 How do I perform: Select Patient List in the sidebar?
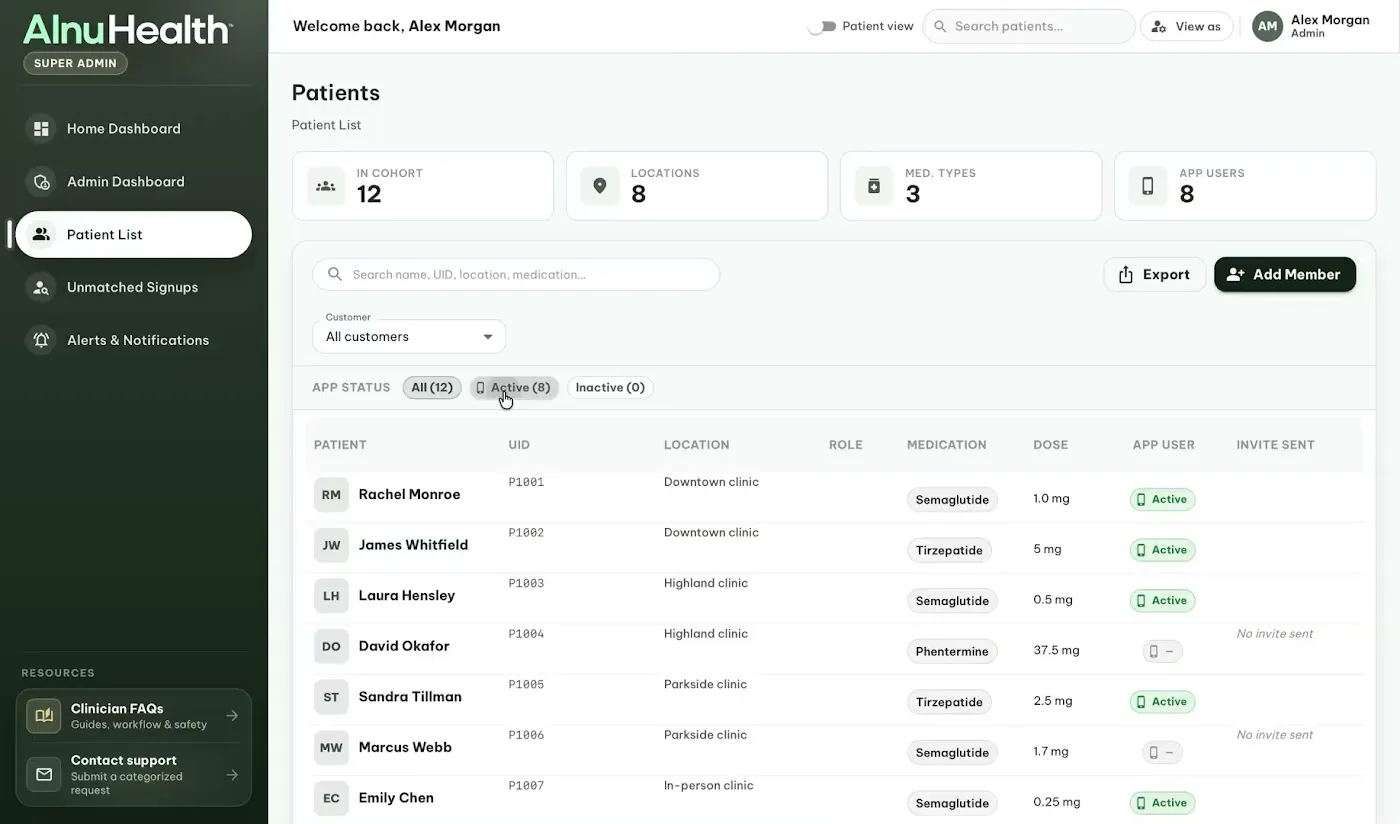click(x=133, y=234)
